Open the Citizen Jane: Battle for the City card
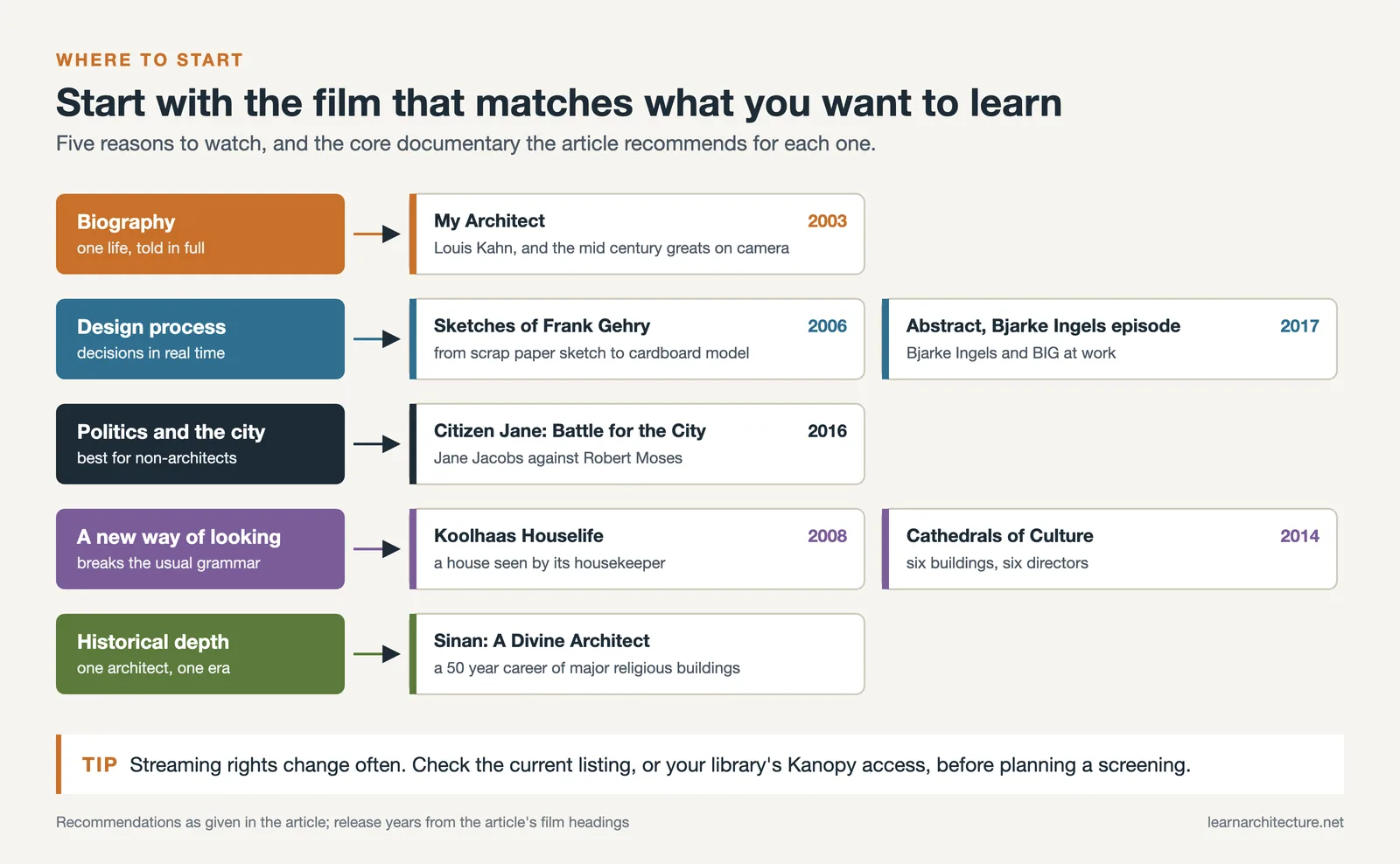1400x864 pixels. click(637, 444)
